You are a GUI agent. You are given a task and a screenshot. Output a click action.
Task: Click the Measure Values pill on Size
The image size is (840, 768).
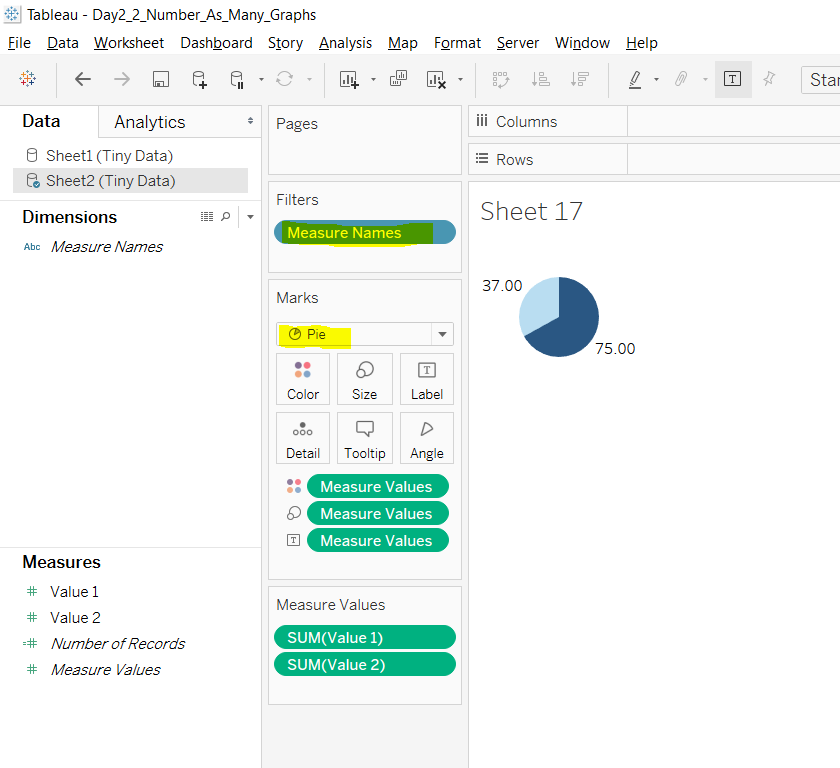378,513
